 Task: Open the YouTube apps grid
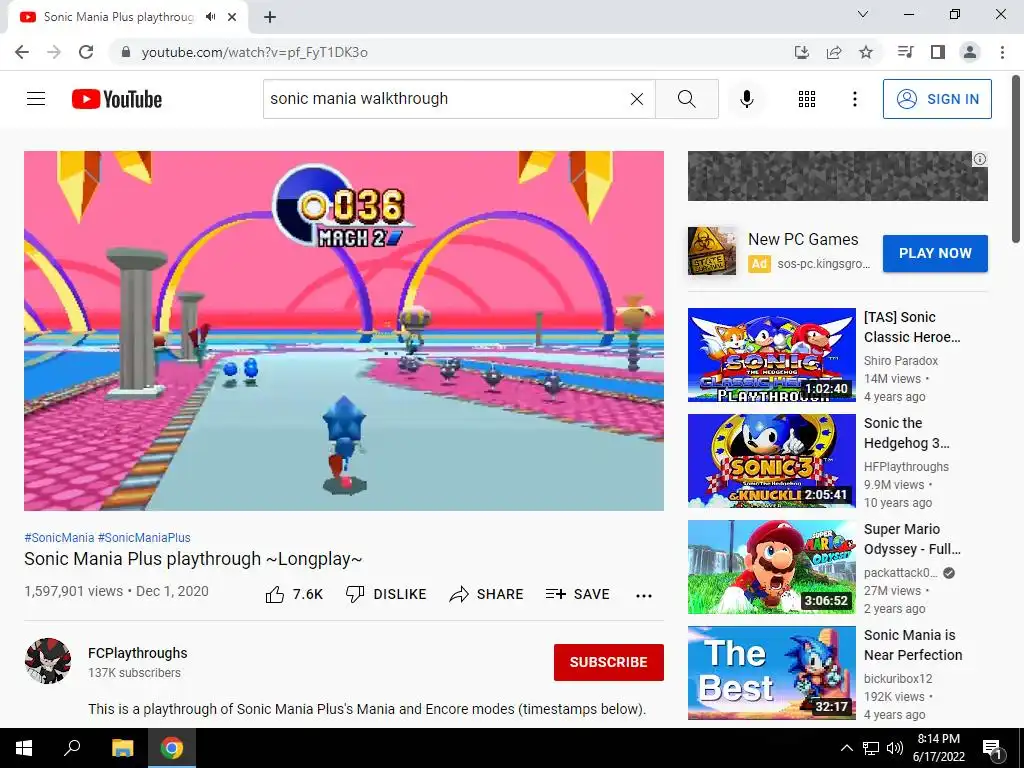click(x=807, y=99)
